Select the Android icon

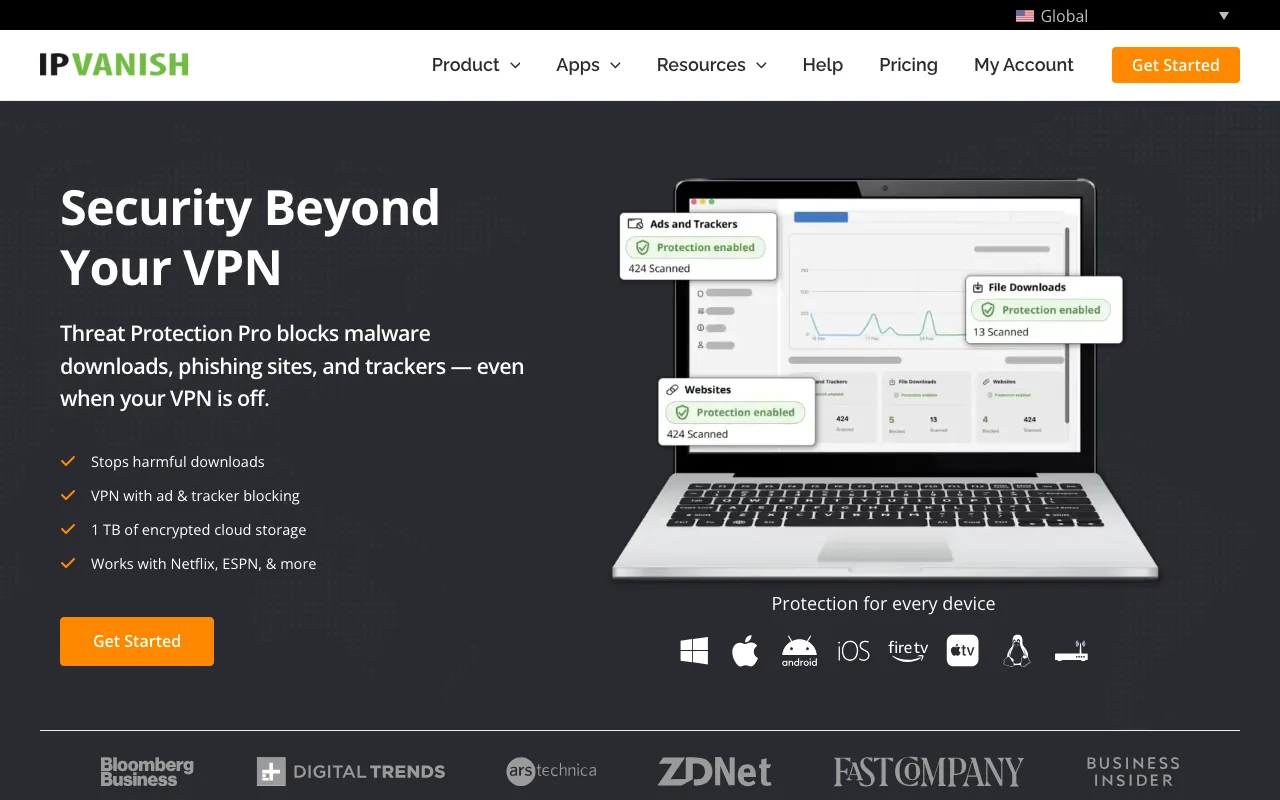800,651
